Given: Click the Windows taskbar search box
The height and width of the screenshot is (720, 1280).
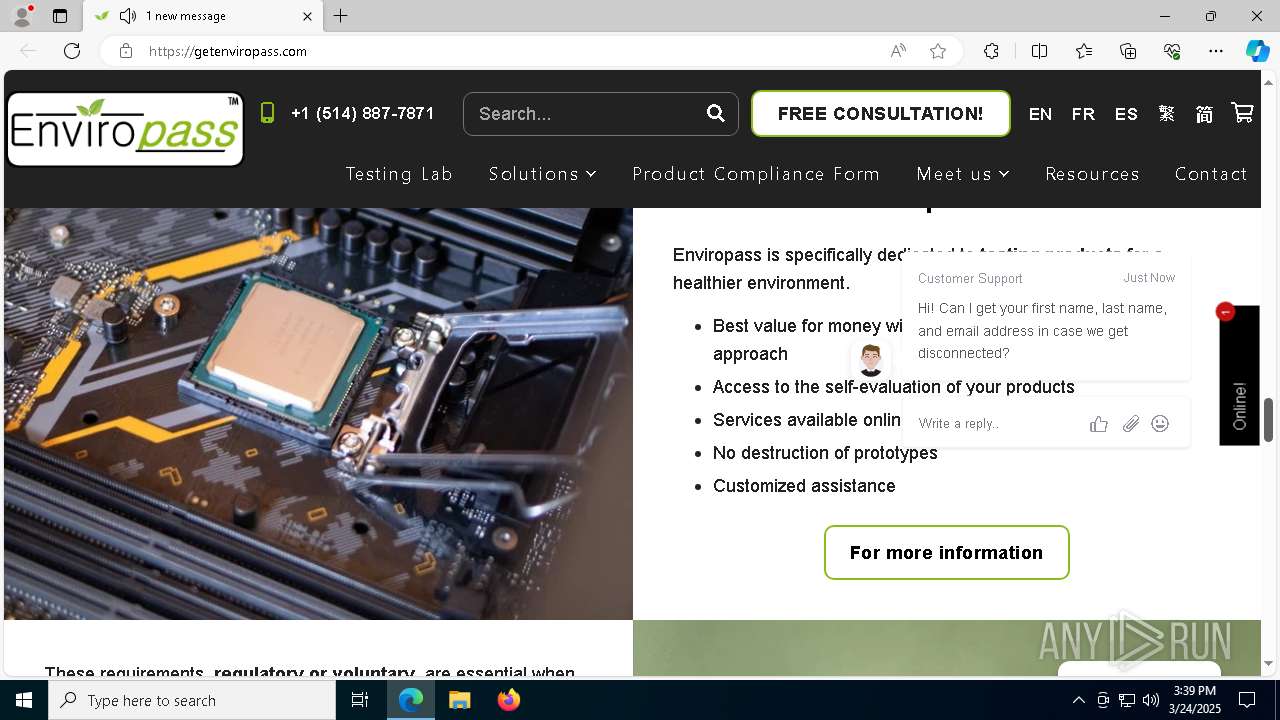Looking at the screenshot, I should pyautogui.click(x=192, y=700).
